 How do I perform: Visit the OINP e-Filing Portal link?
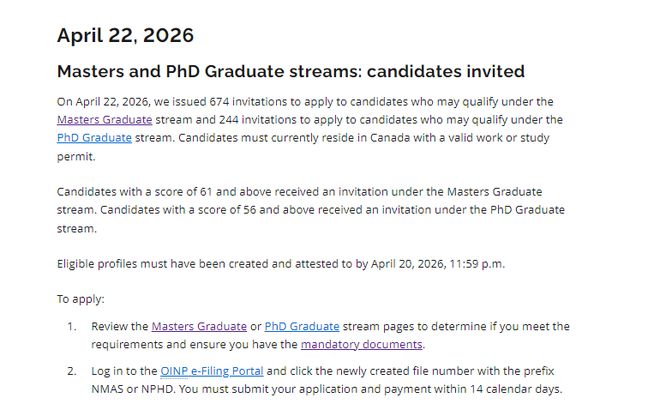point(212,371)
